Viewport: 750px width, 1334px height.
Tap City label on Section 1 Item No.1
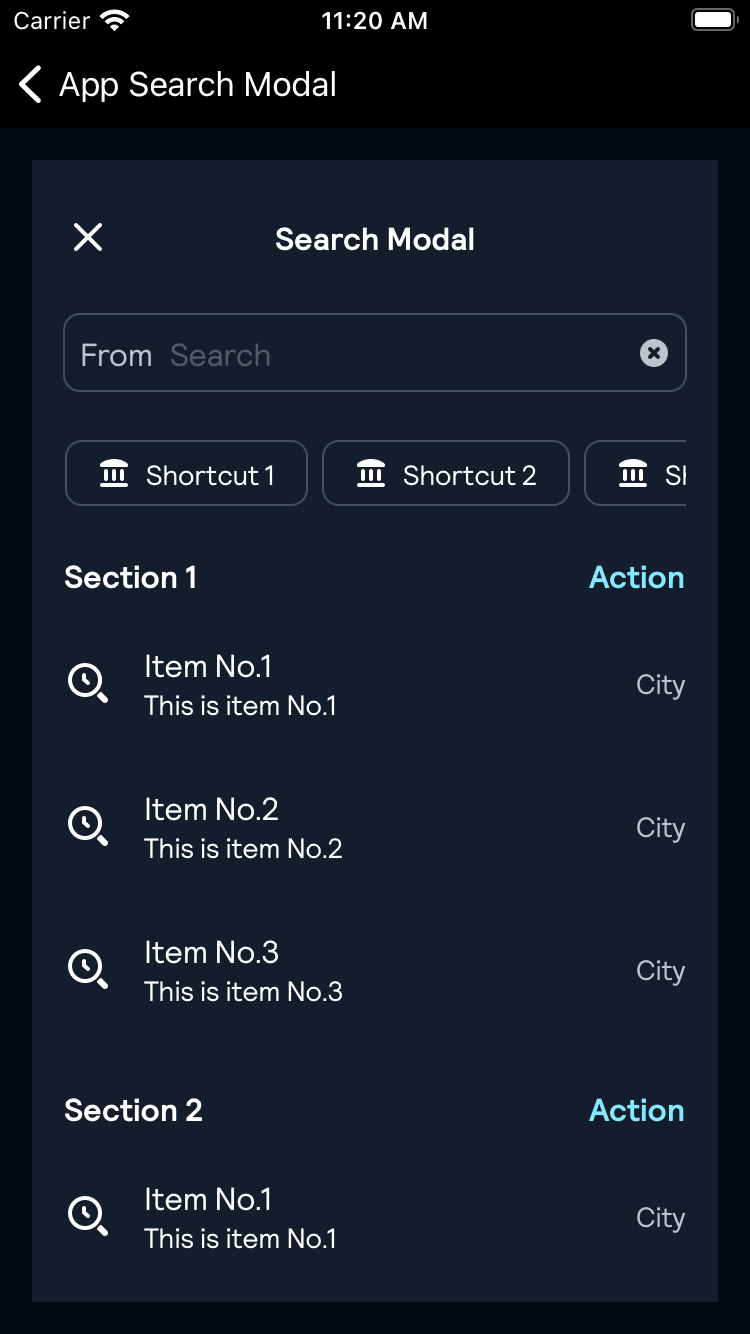pos(660,685)
